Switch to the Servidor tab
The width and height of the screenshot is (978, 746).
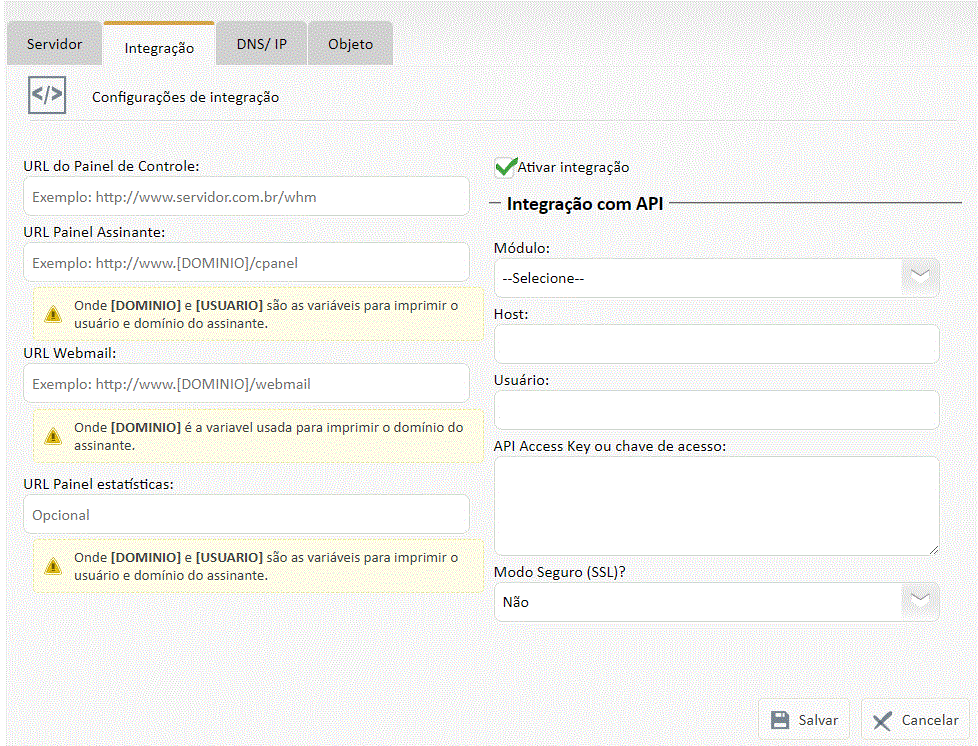click(54, 44)
